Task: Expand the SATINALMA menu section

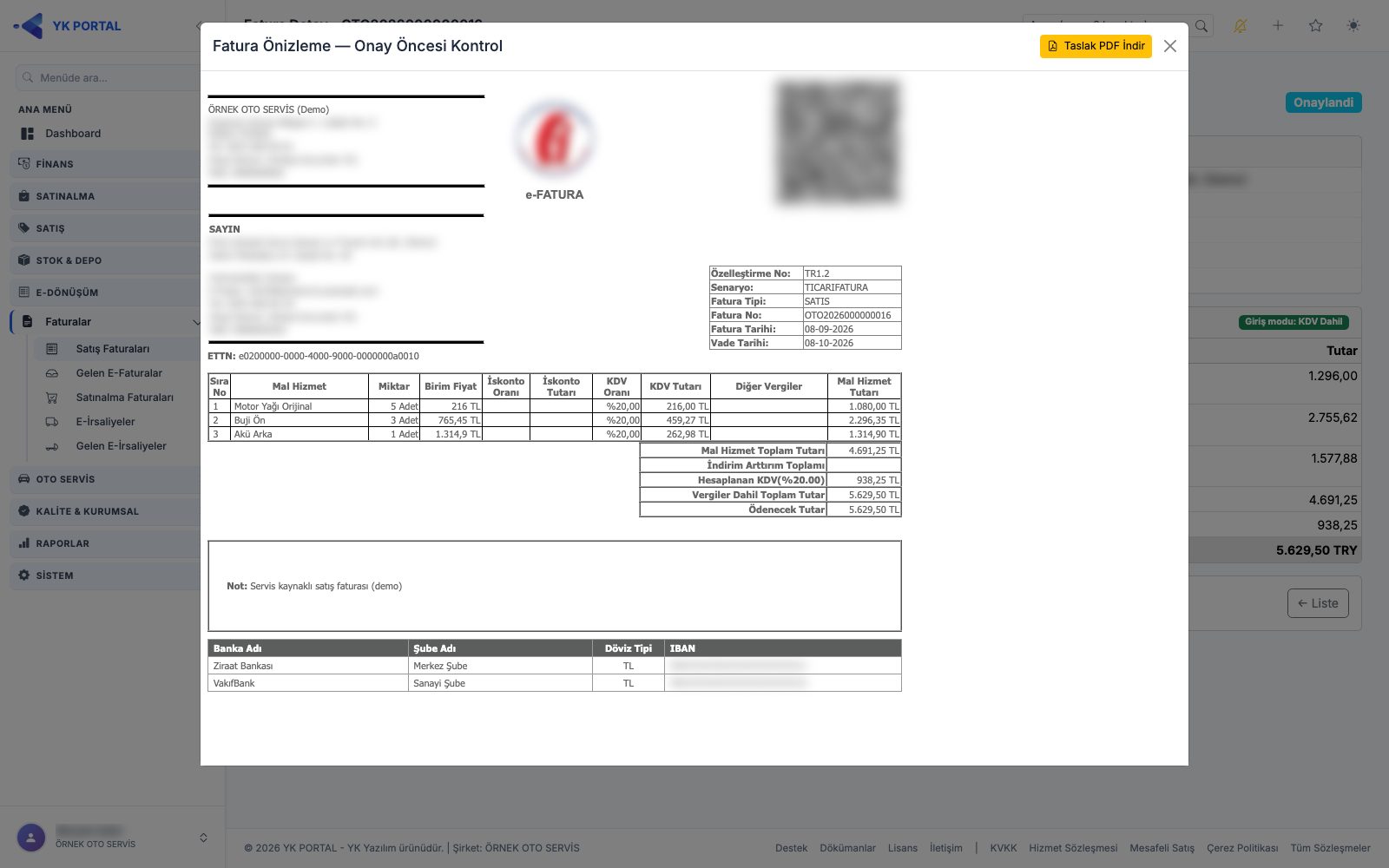Action: click(106, 196)
